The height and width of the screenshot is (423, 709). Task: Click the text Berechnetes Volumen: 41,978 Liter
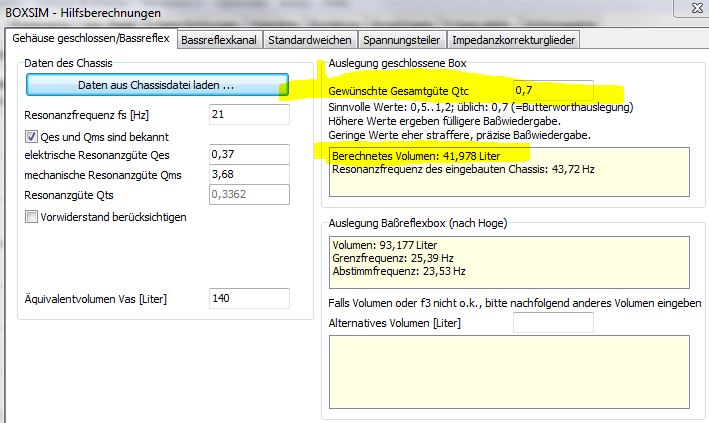[416, 156]
